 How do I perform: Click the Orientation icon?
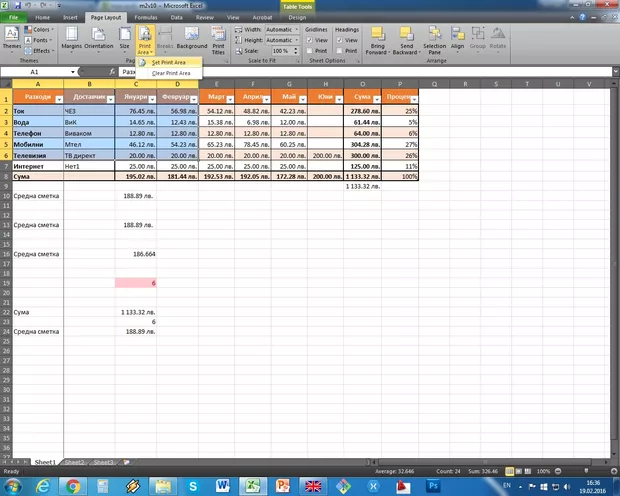click(99, 39)
